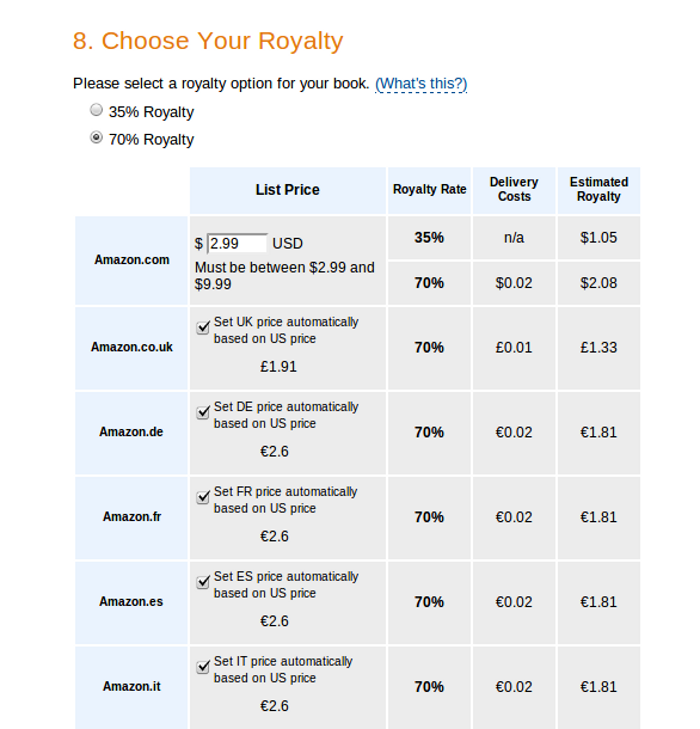Uncheck automatic UK price setting
Screen dimensions: 700x729
[x=203, y=328]
